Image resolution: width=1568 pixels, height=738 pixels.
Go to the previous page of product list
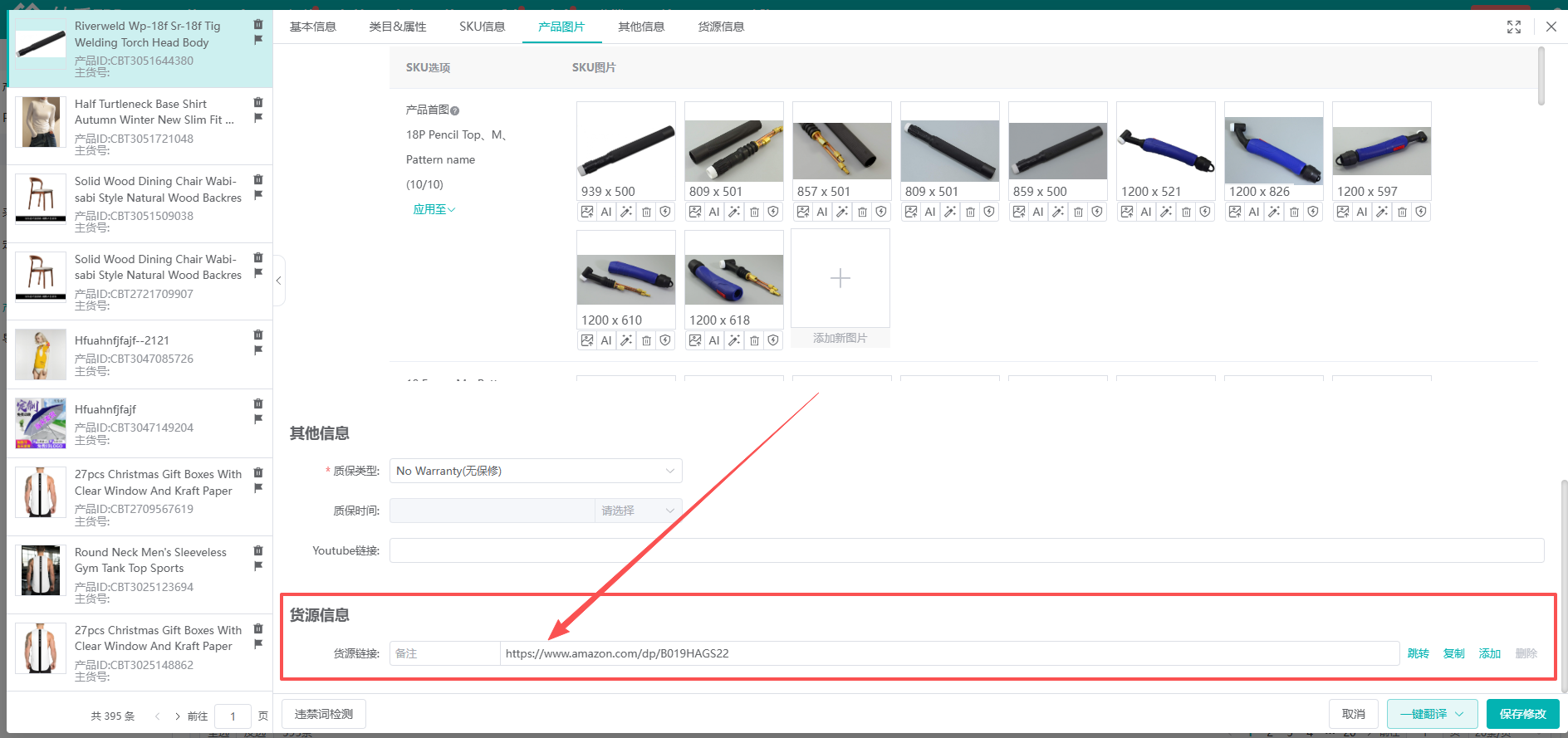157,716
